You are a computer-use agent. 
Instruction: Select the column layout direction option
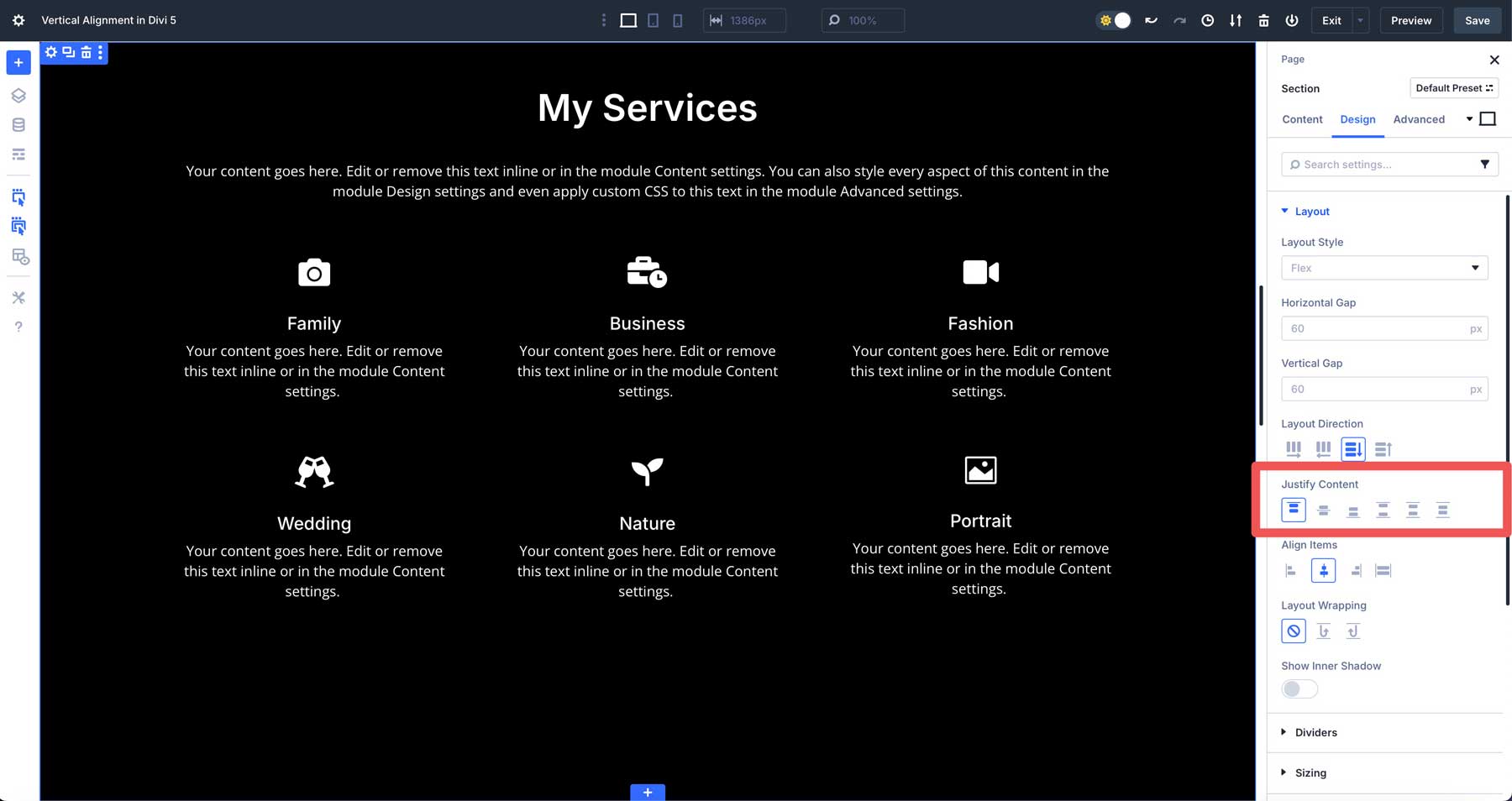click(x=1354, y=449)
